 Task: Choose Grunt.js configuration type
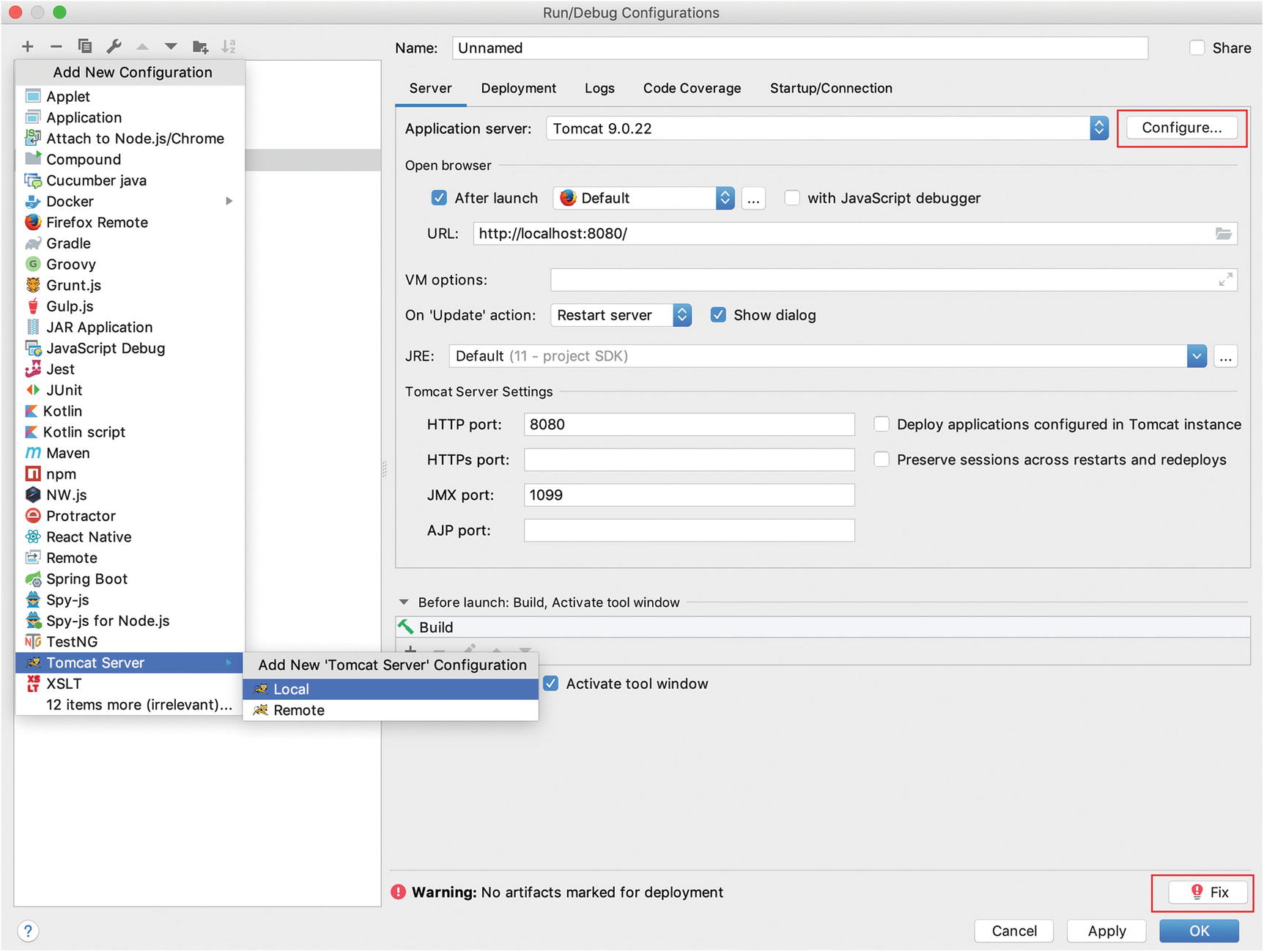[x=130, y=286]
